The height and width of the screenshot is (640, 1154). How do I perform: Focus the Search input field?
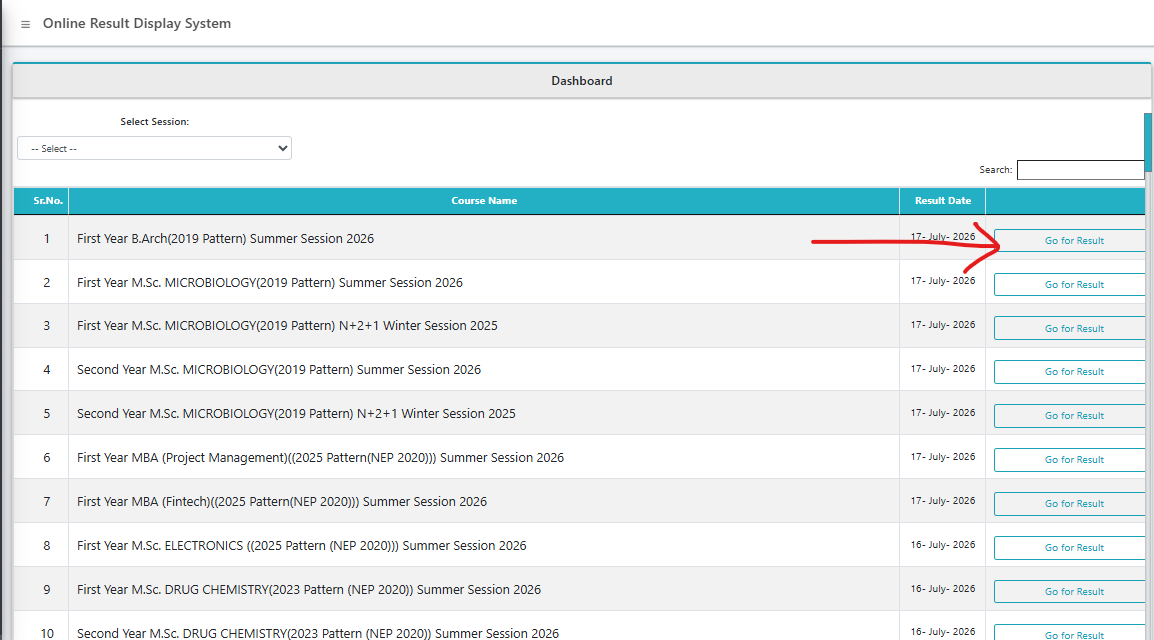click(x=1080, y=170)
